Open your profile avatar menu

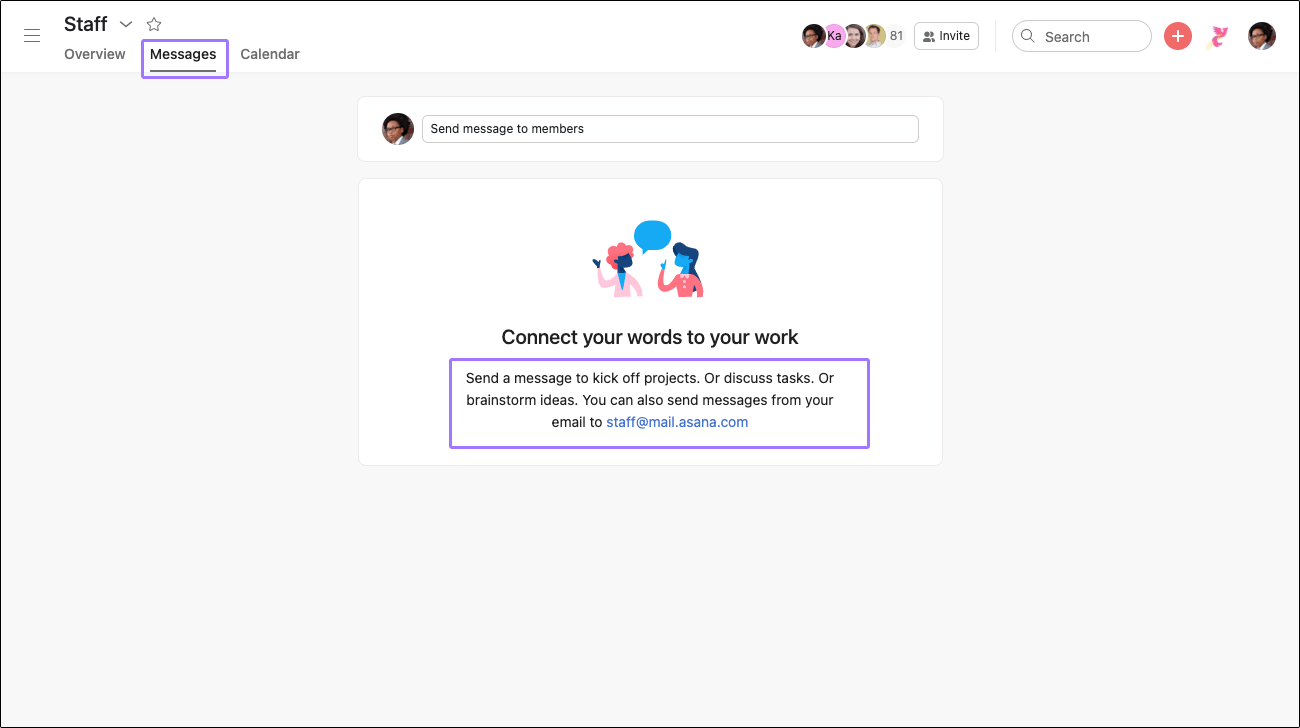pos(1262,36)
